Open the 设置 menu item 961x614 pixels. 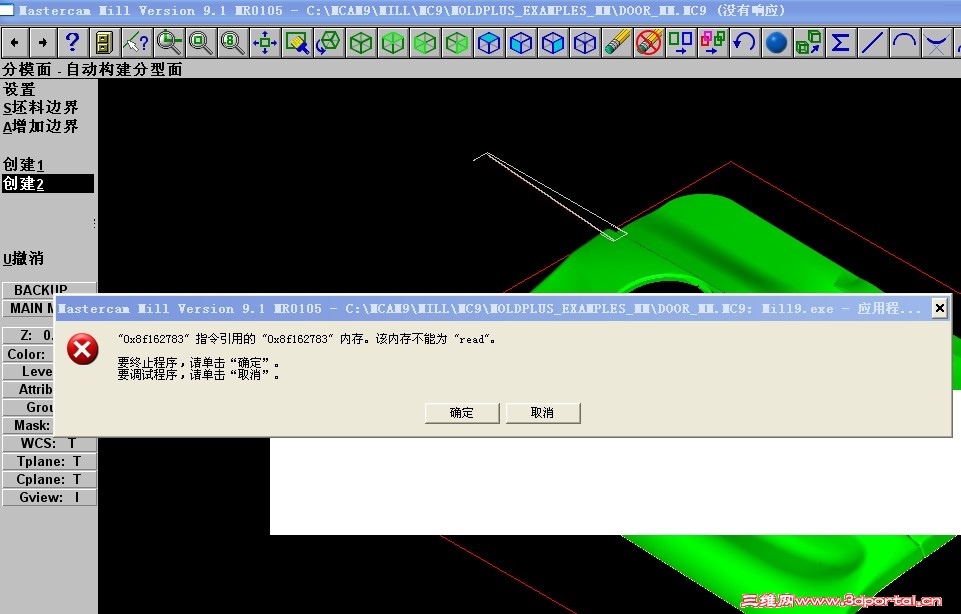[x=19, y=89]
